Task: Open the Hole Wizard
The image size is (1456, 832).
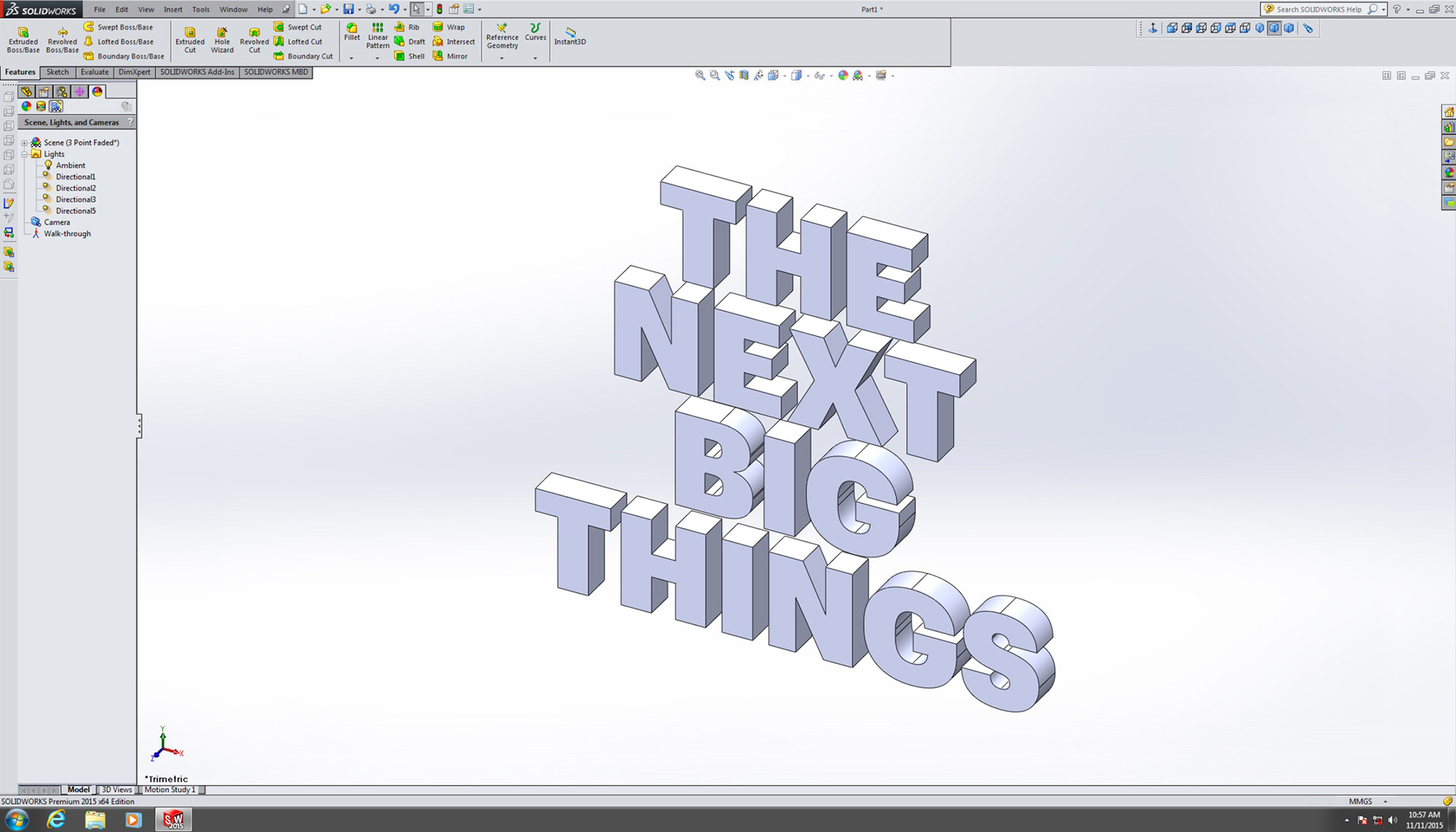Action: [222, 39]
